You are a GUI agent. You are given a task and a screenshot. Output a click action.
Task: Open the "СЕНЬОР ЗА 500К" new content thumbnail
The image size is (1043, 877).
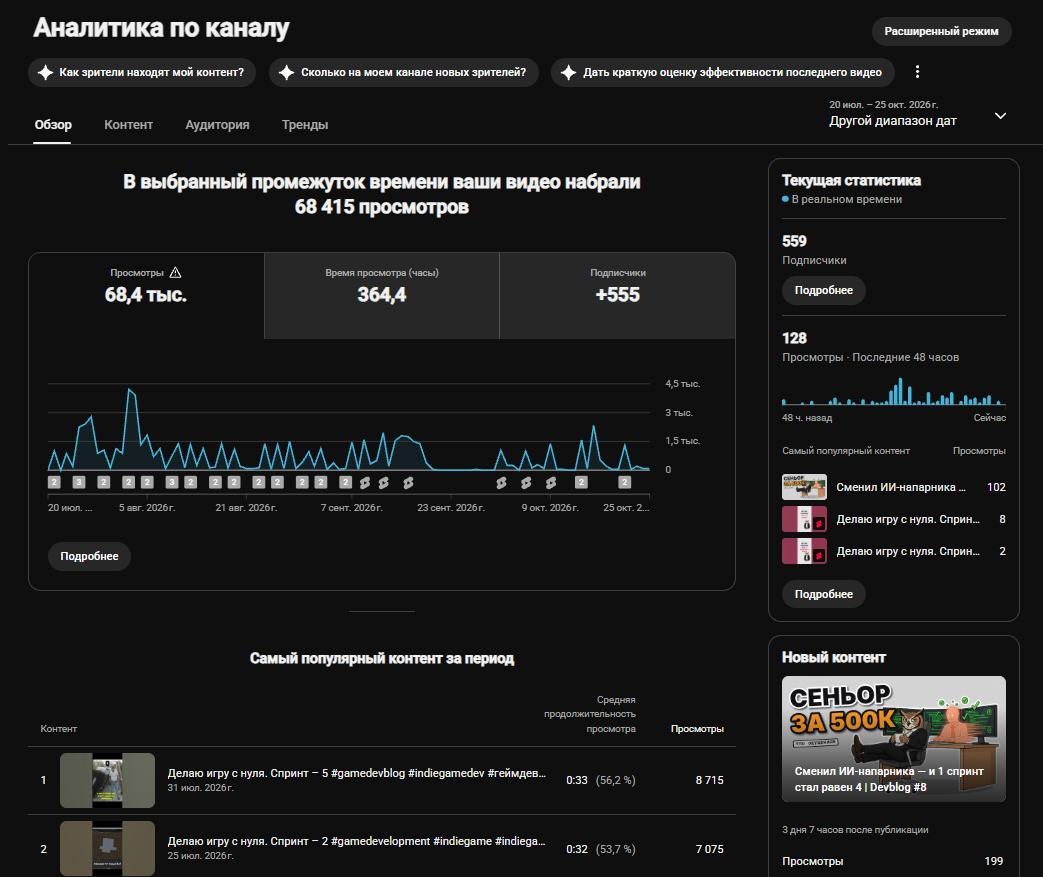[x=893, y=739]
